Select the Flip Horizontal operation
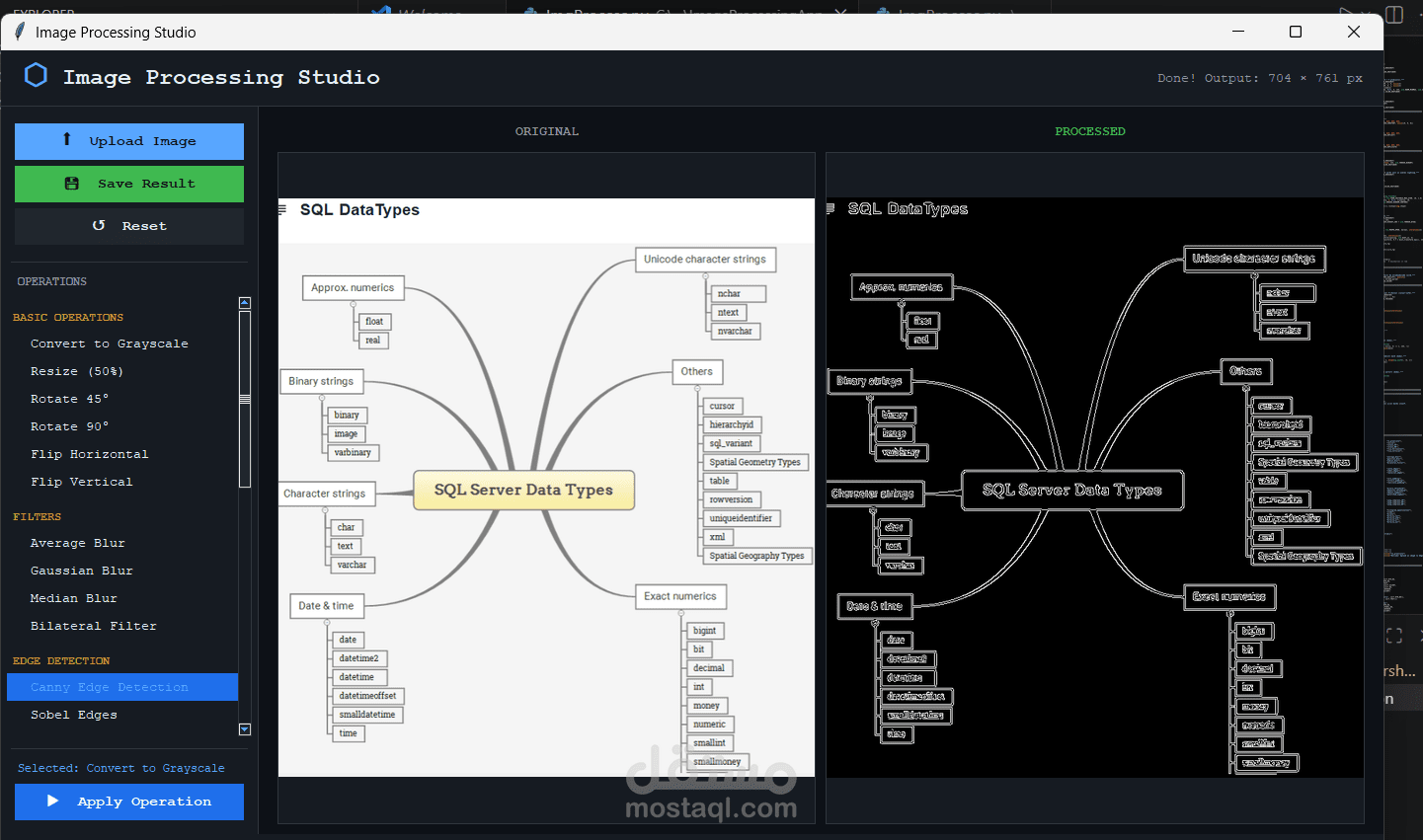Screen dimensions: 1423x840 click(x=122, y=454)
